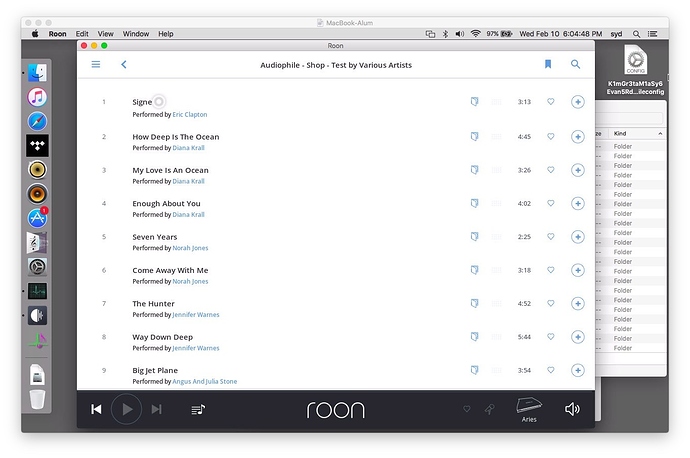Click the tag icon for My Love Is An Ocean
The height and width of the screenshot is (458, 690).
pyautogui.click(x=474, y=170)
